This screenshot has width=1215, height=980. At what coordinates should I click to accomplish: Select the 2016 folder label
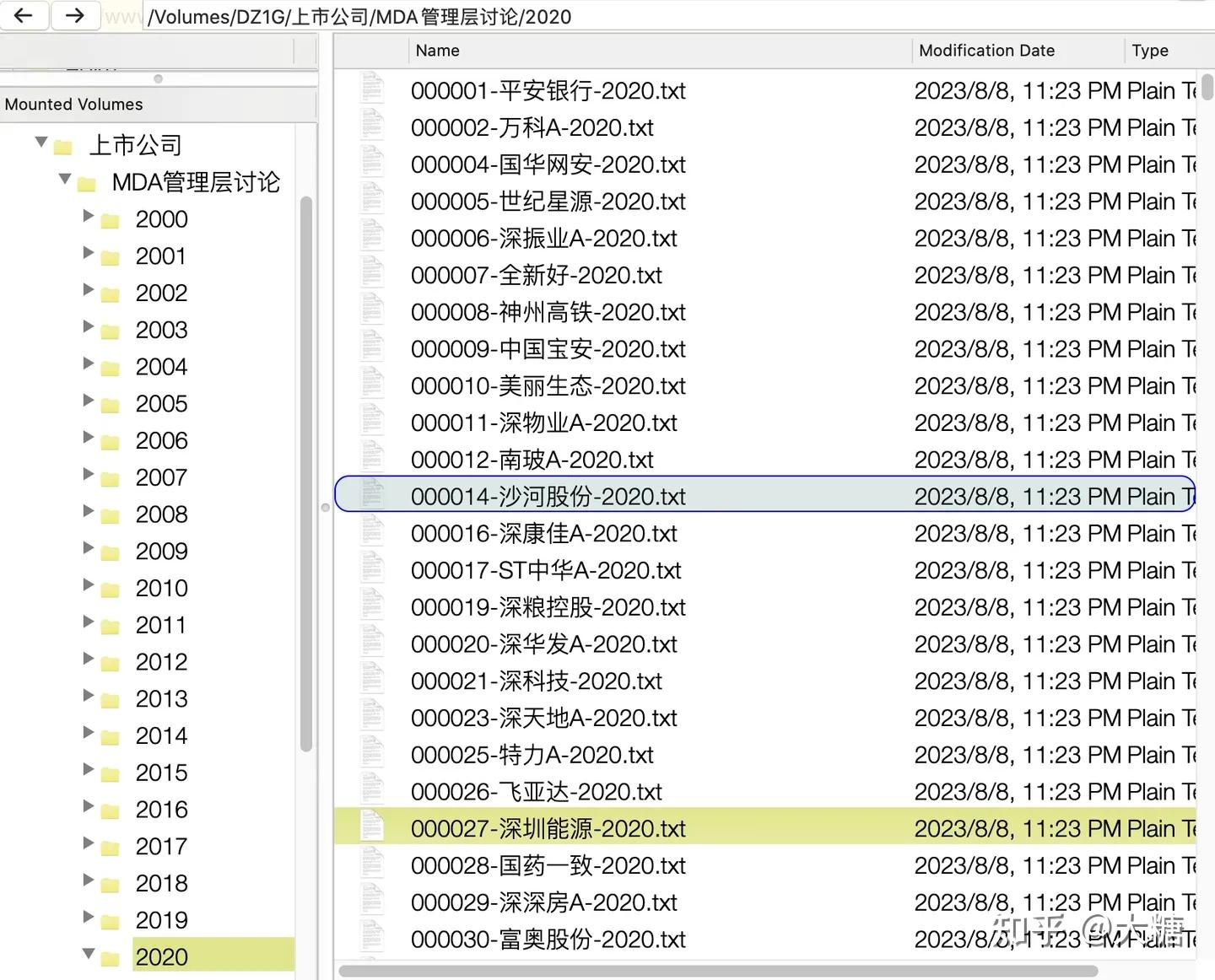pyautogui.click(x=161, y=810)
